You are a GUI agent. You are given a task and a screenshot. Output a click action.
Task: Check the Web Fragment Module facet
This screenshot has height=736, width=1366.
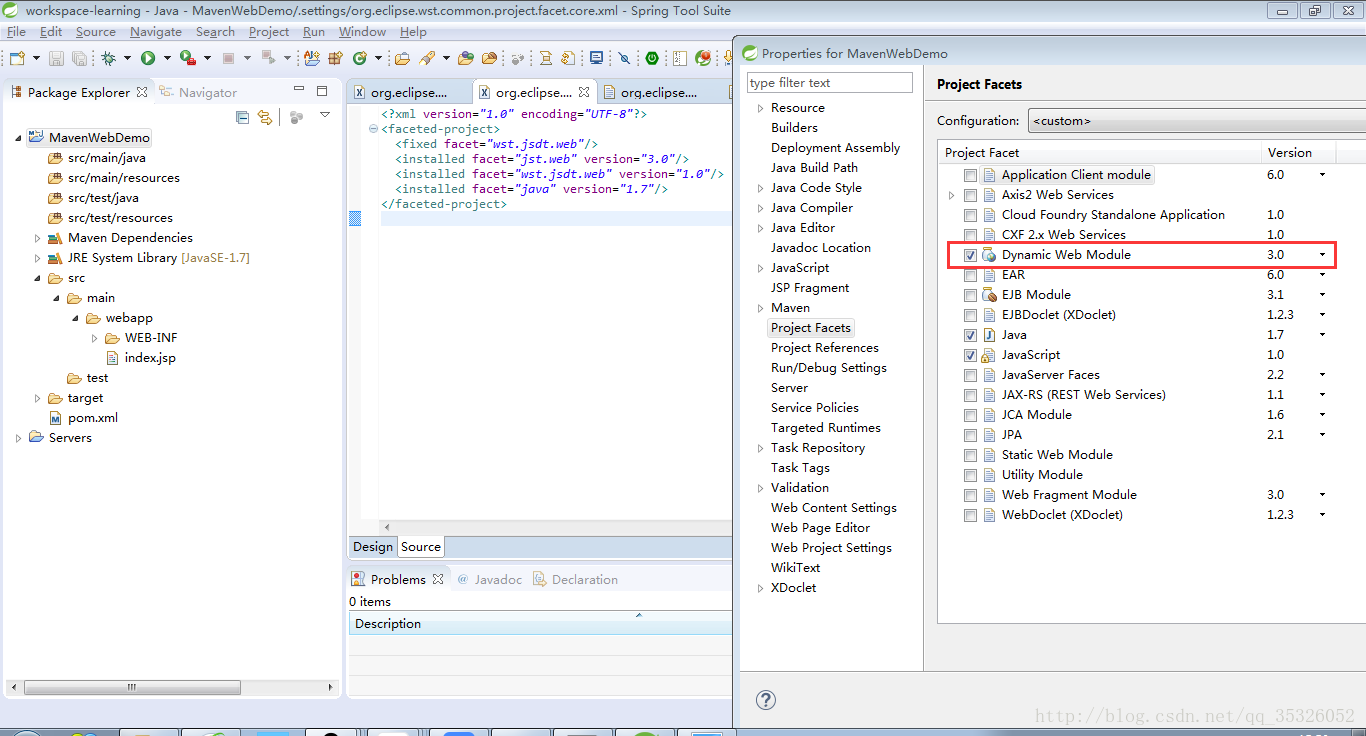(970, 495)
